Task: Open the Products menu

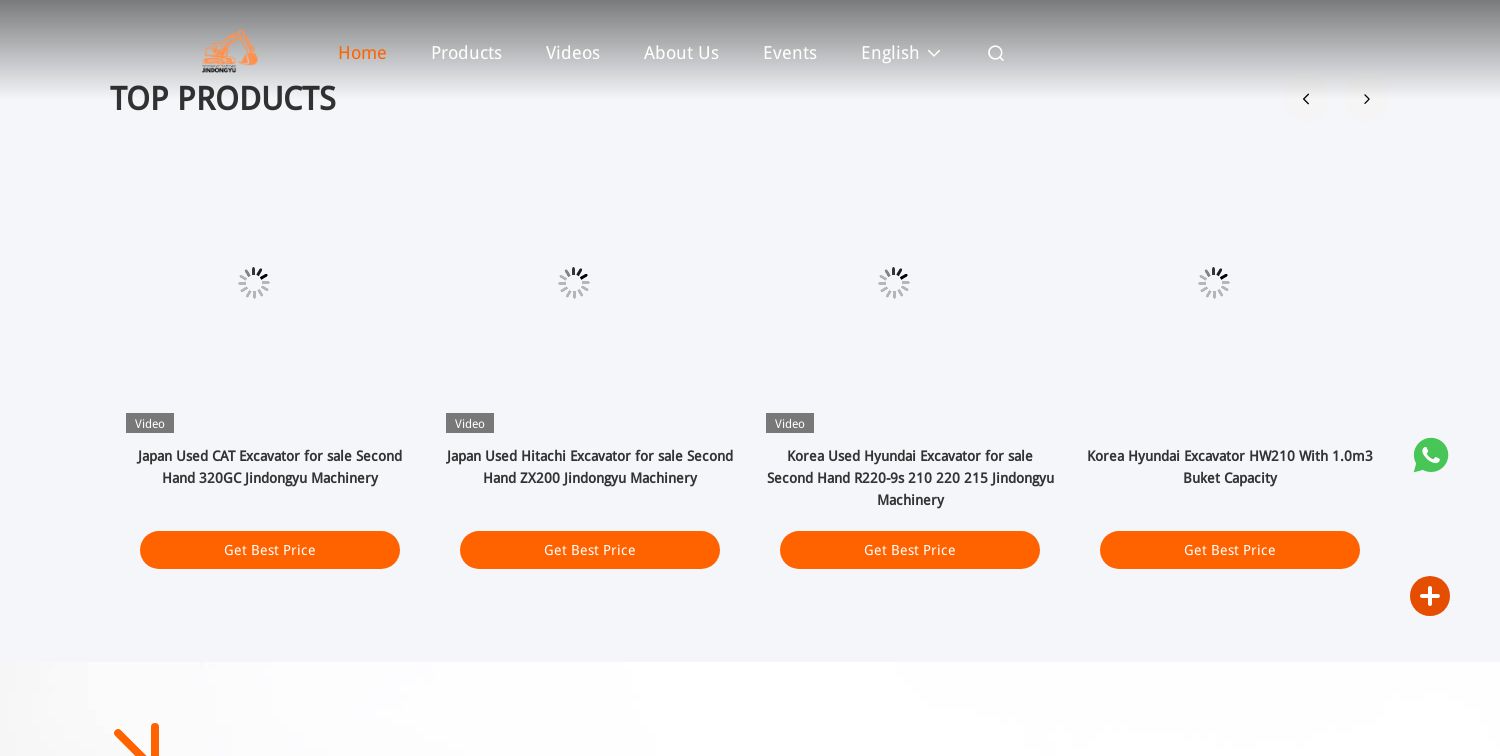Action: tap(466, 53)
